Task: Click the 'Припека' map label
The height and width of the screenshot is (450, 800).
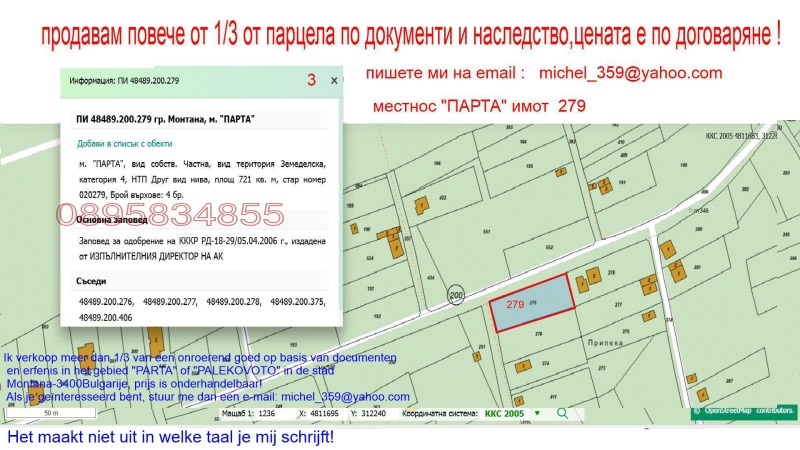Action: [605, 343]
